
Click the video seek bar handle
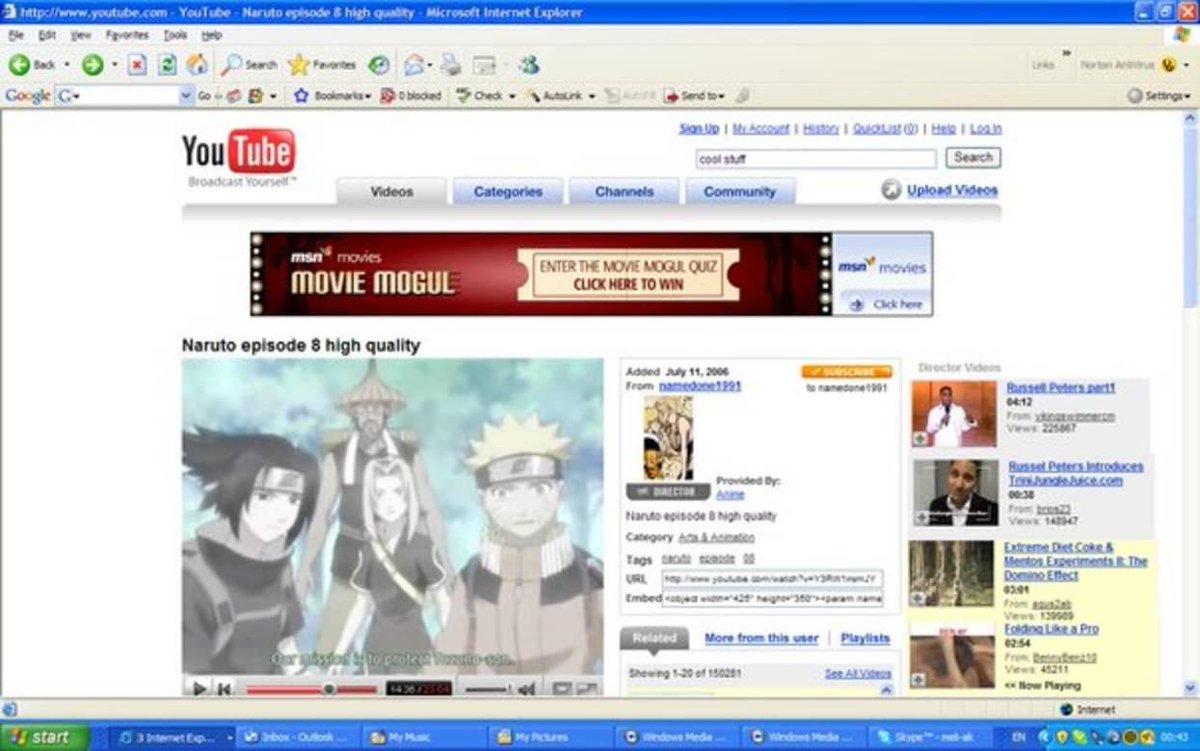point(328,689)
